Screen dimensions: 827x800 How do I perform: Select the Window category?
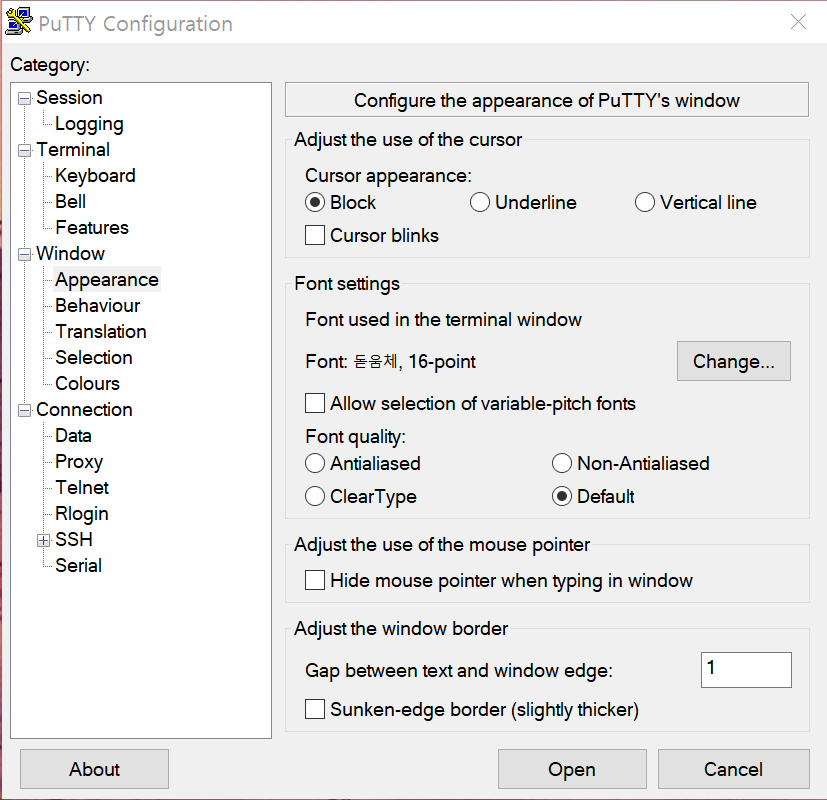click(x=70, y=254)
